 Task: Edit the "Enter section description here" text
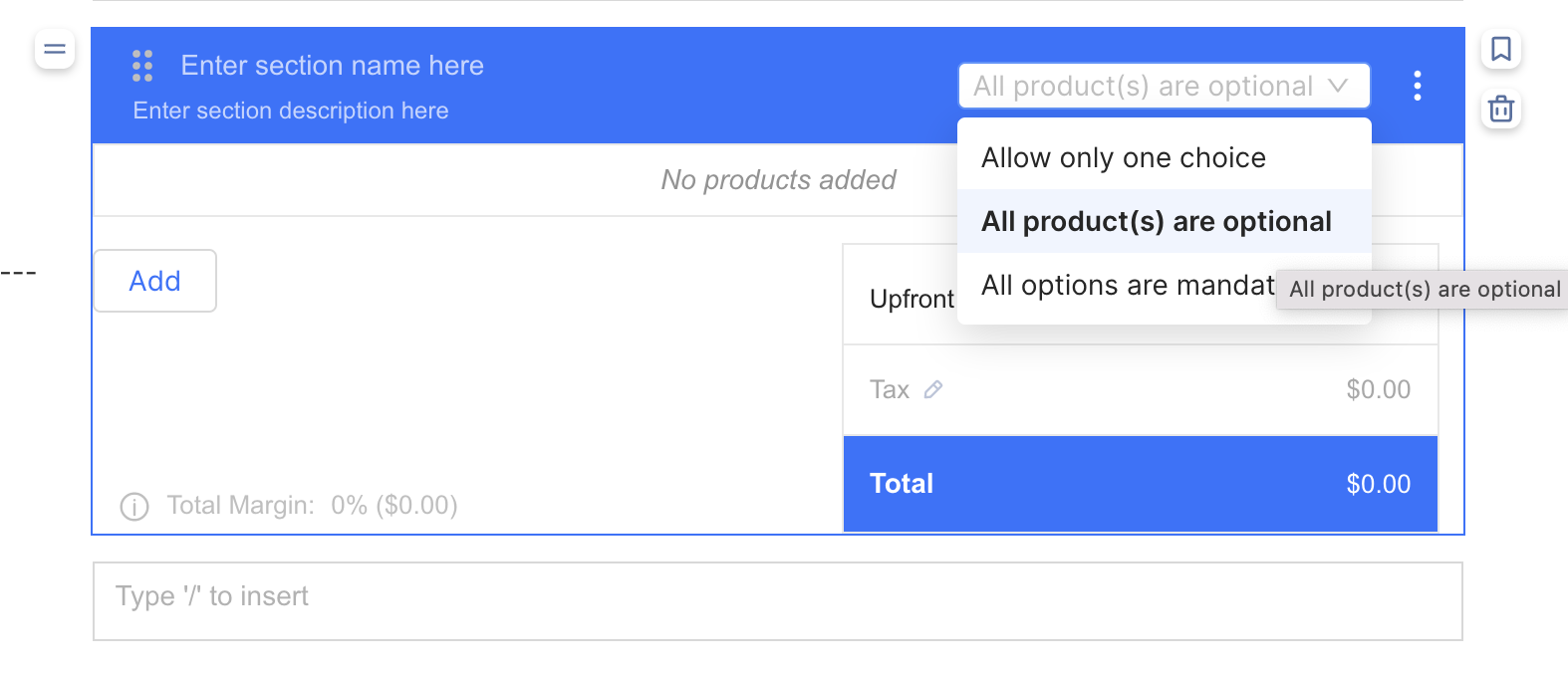tap(291, 111)
